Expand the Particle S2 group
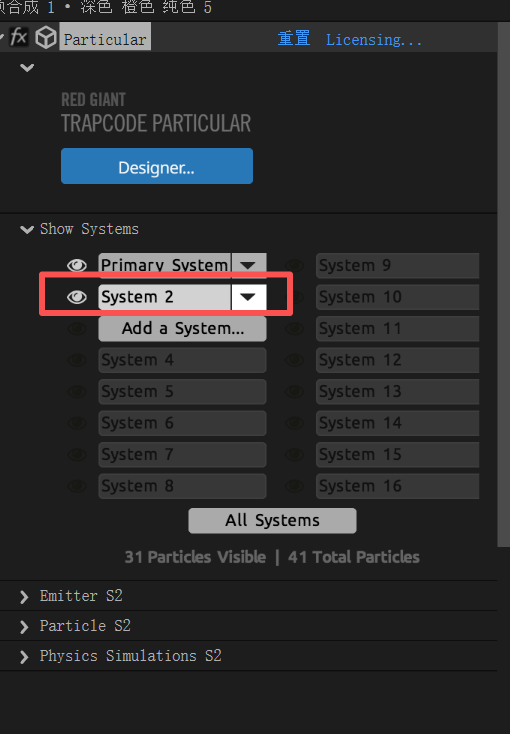The width and height of the screenshot is (510, 734). (x=24, y=627)
